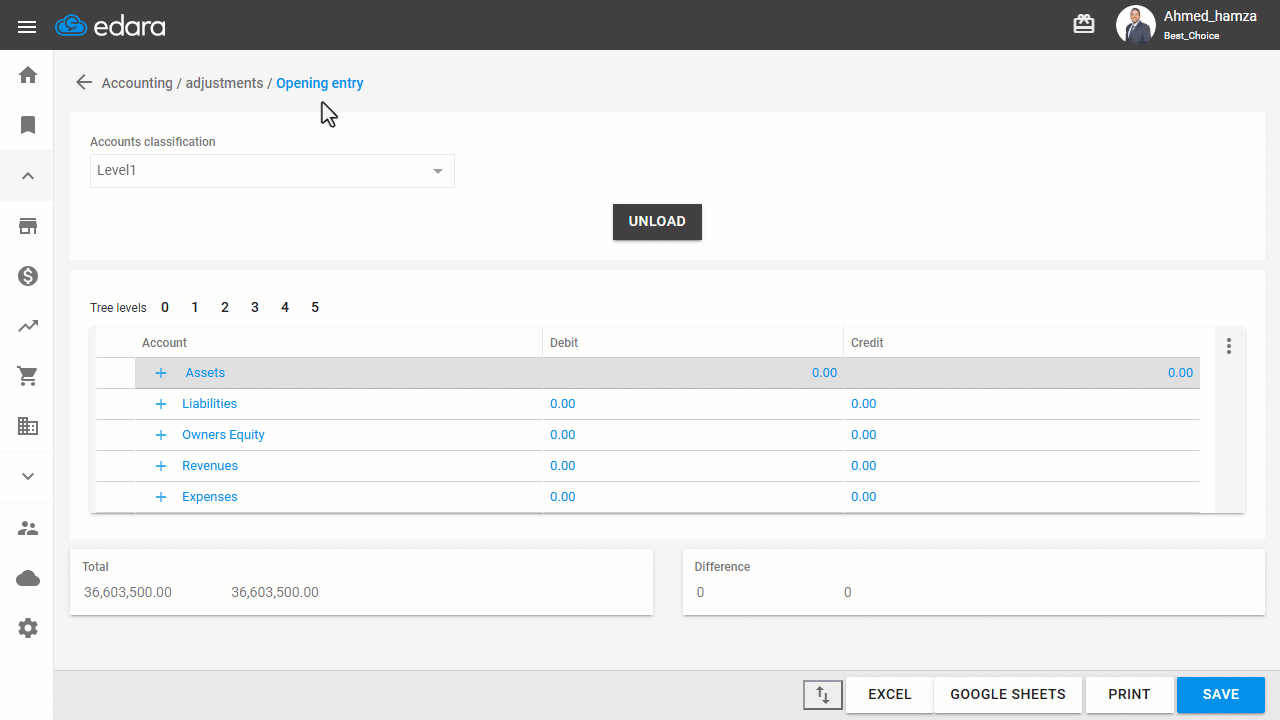Click the blue SAVE button
This screenshot has width=1280, height=720.
click(1221, 695)
